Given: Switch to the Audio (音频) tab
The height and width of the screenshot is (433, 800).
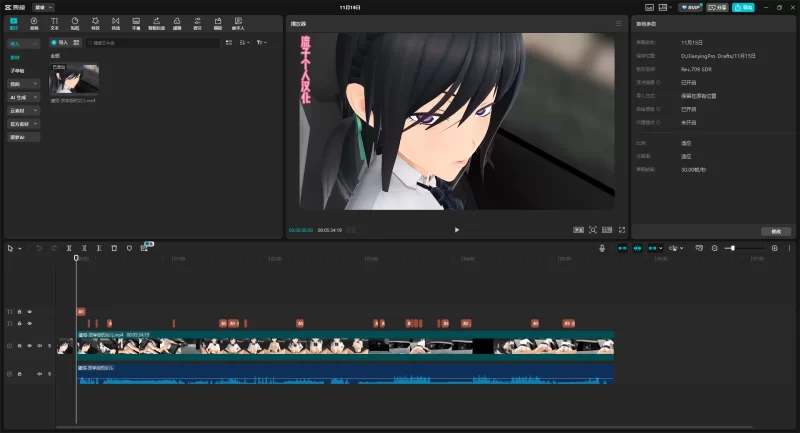Looking at the screenshot, I should pyautogui.click(x=34, y=21).
